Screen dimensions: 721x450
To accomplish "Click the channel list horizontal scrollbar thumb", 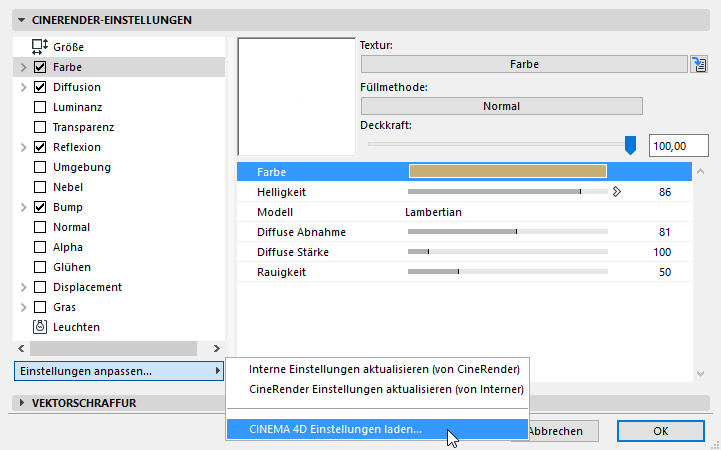I will pyautogui.click(x=114, y=348).
